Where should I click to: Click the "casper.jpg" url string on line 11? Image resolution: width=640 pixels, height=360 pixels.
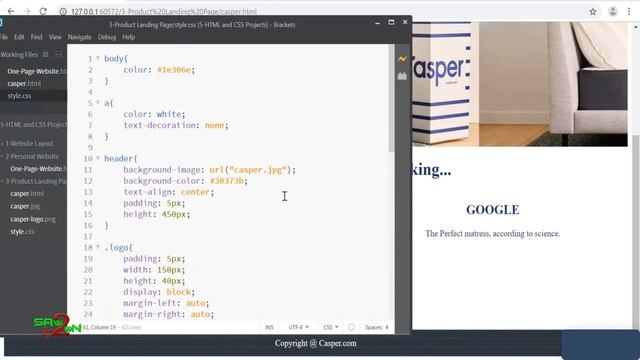click(x=258, y=170)
